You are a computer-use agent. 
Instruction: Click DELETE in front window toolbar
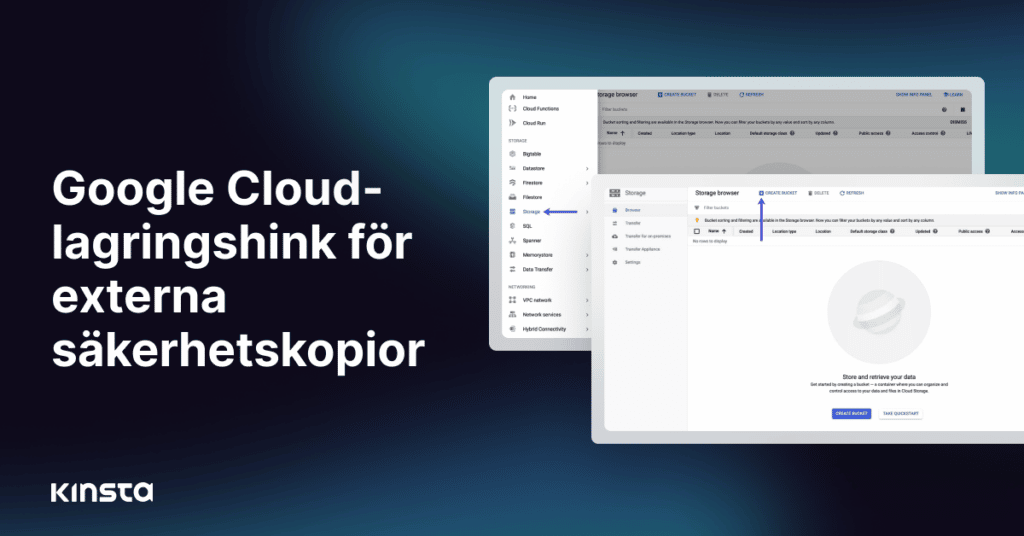pos(818,193)
